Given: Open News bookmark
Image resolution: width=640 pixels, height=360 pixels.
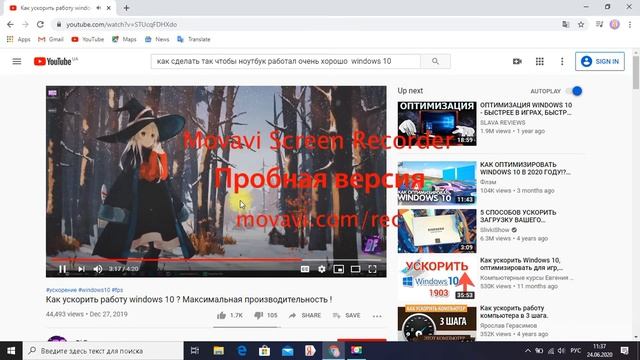Looking at the screenshot, I should [x=157, y=39].
